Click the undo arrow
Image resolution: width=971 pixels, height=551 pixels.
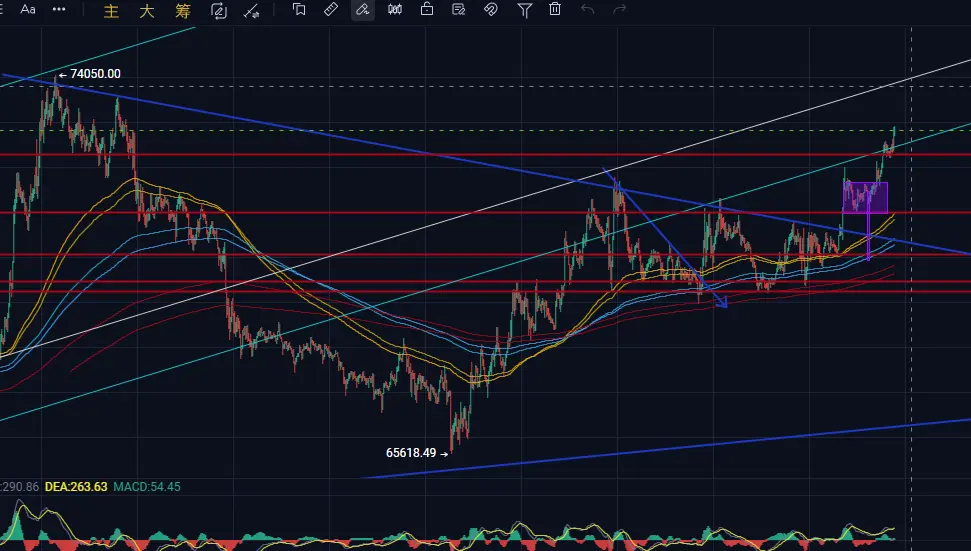[588, 9]
